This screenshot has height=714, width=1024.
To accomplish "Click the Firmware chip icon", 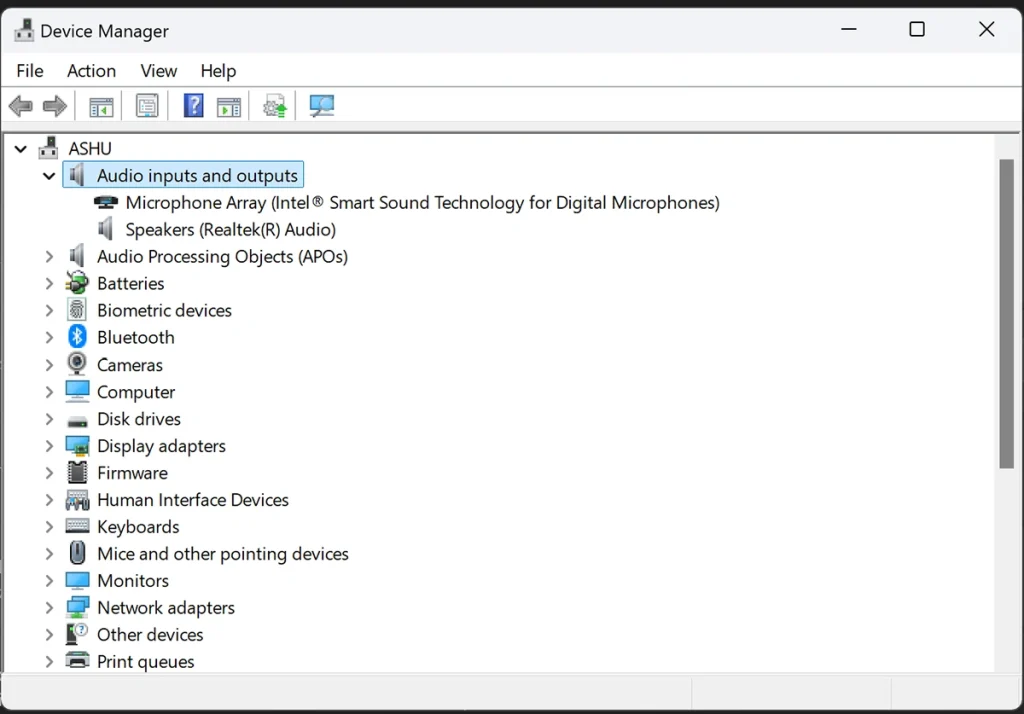I will 77,472.
